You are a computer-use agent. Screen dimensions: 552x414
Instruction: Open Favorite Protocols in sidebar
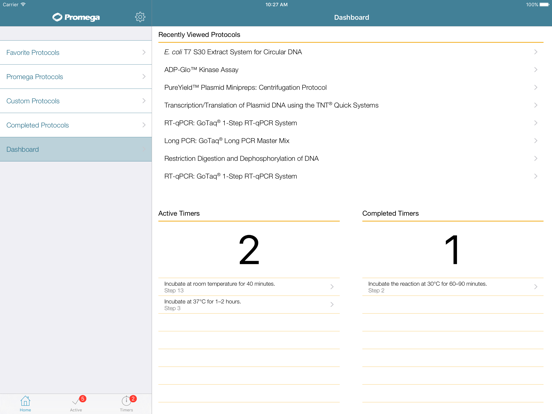pyautogui.click(x=76, y=52)
